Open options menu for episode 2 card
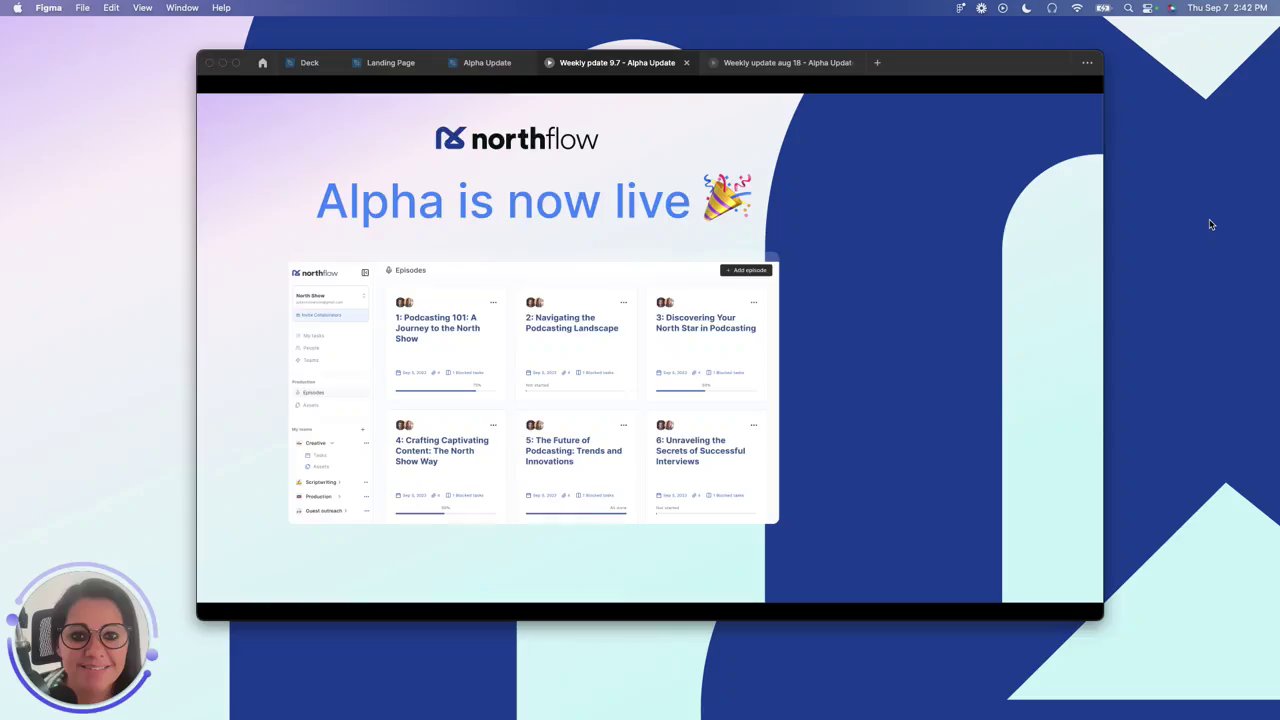This screenshot has width=1280, height=720. (x=623, y=302)
